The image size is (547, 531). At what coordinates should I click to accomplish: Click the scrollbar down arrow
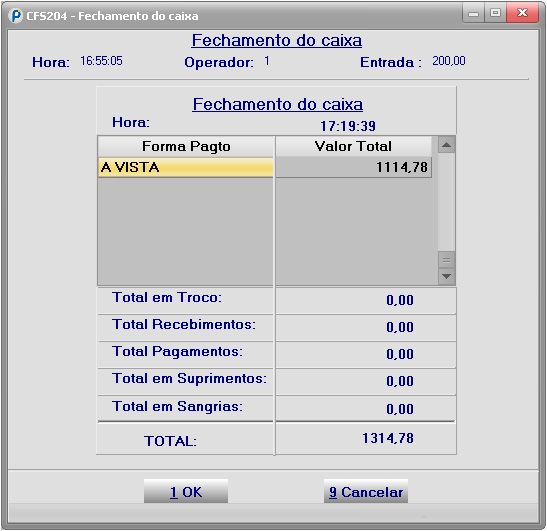[447, 276]
